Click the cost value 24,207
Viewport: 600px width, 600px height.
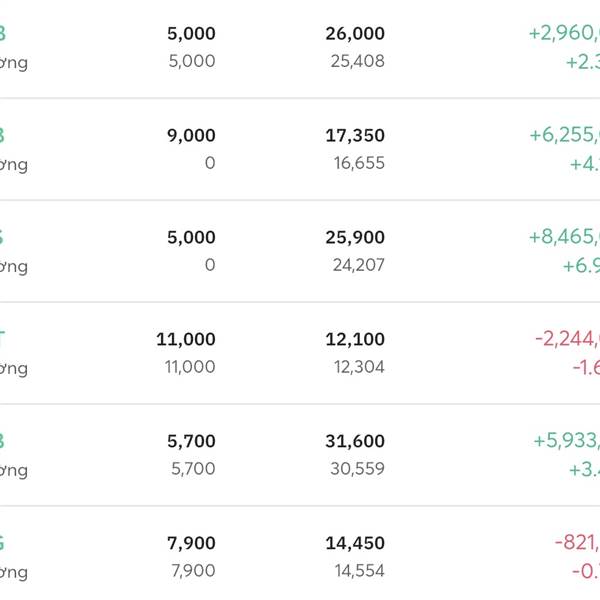click(x=358, y=265)
